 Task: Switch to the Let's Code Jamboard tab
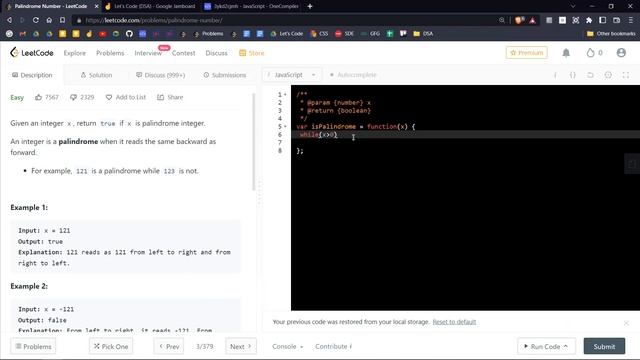(x=151, y=6)
